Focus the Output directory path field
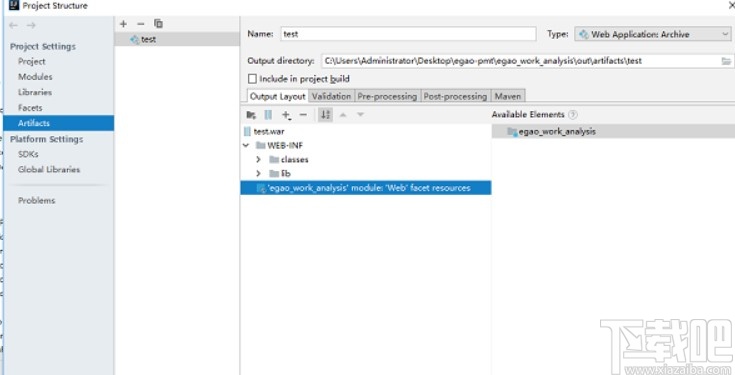Viewport: 735px width, 375px height. coord(521,61)
